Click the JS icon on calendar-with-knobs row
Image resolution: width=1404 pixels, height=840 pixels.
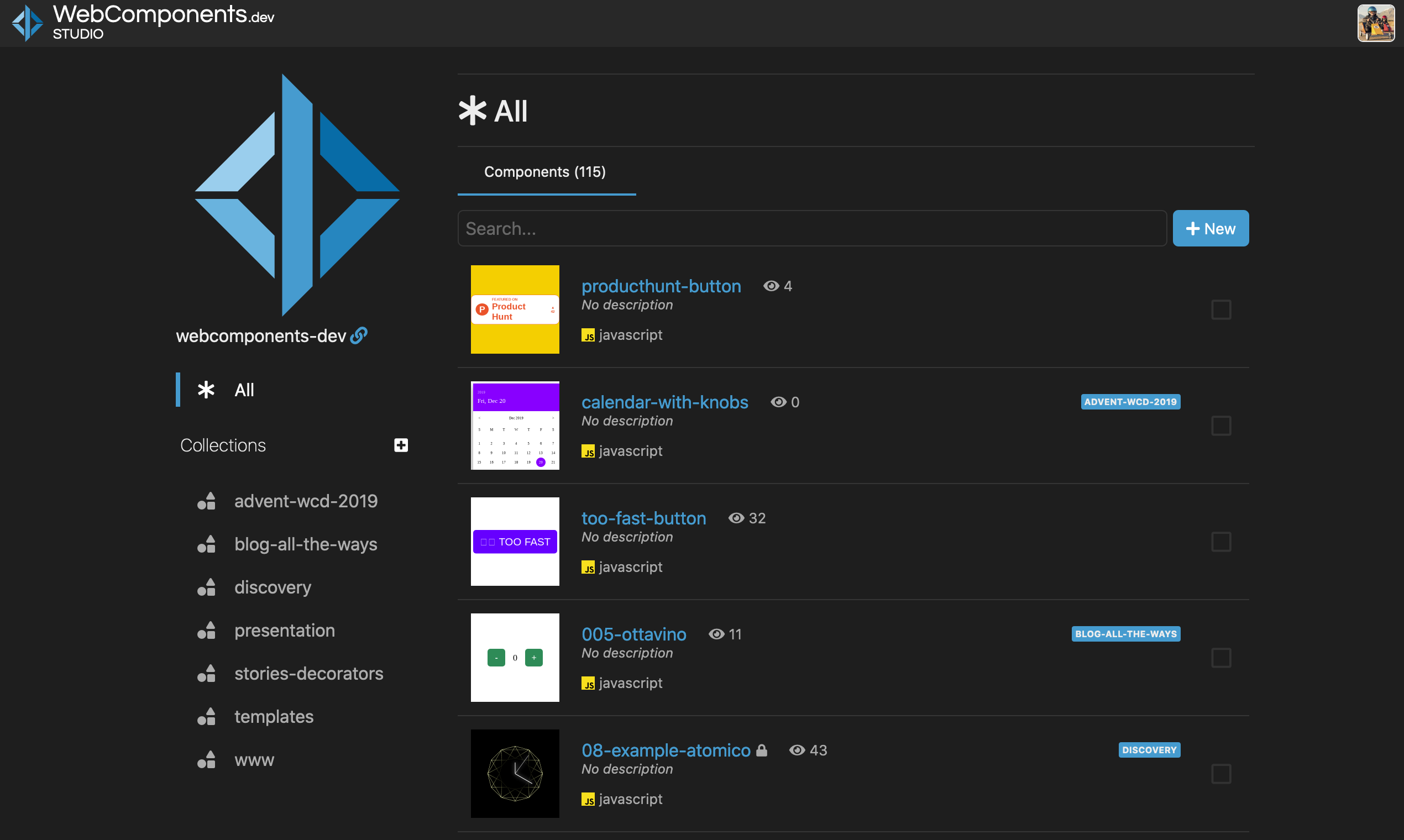(x=589, y=451)
